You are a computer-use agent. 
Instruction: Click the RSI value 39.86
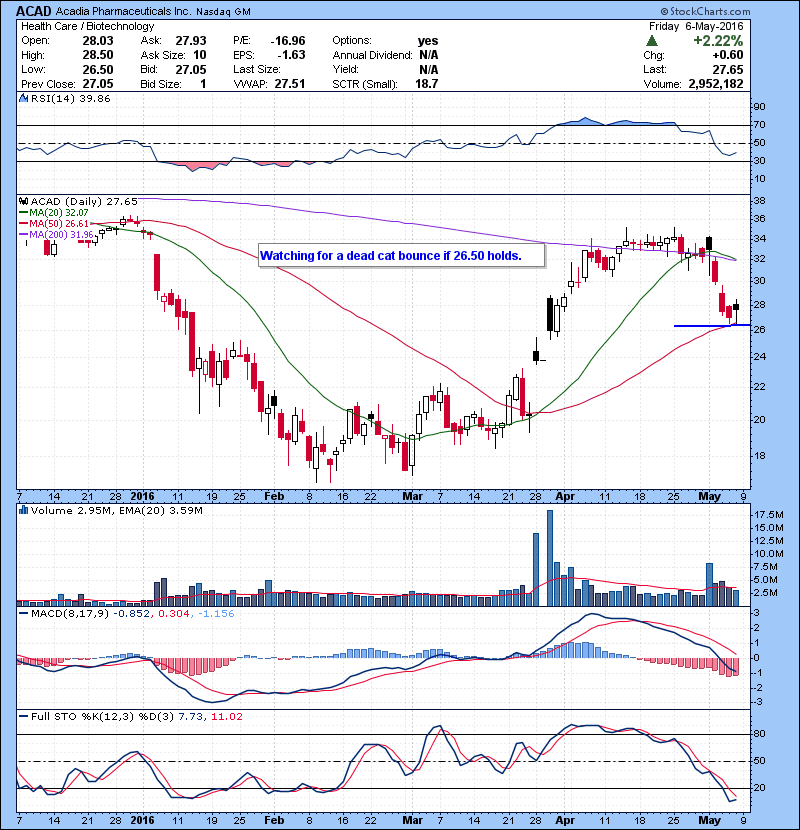tap(93, 98)
